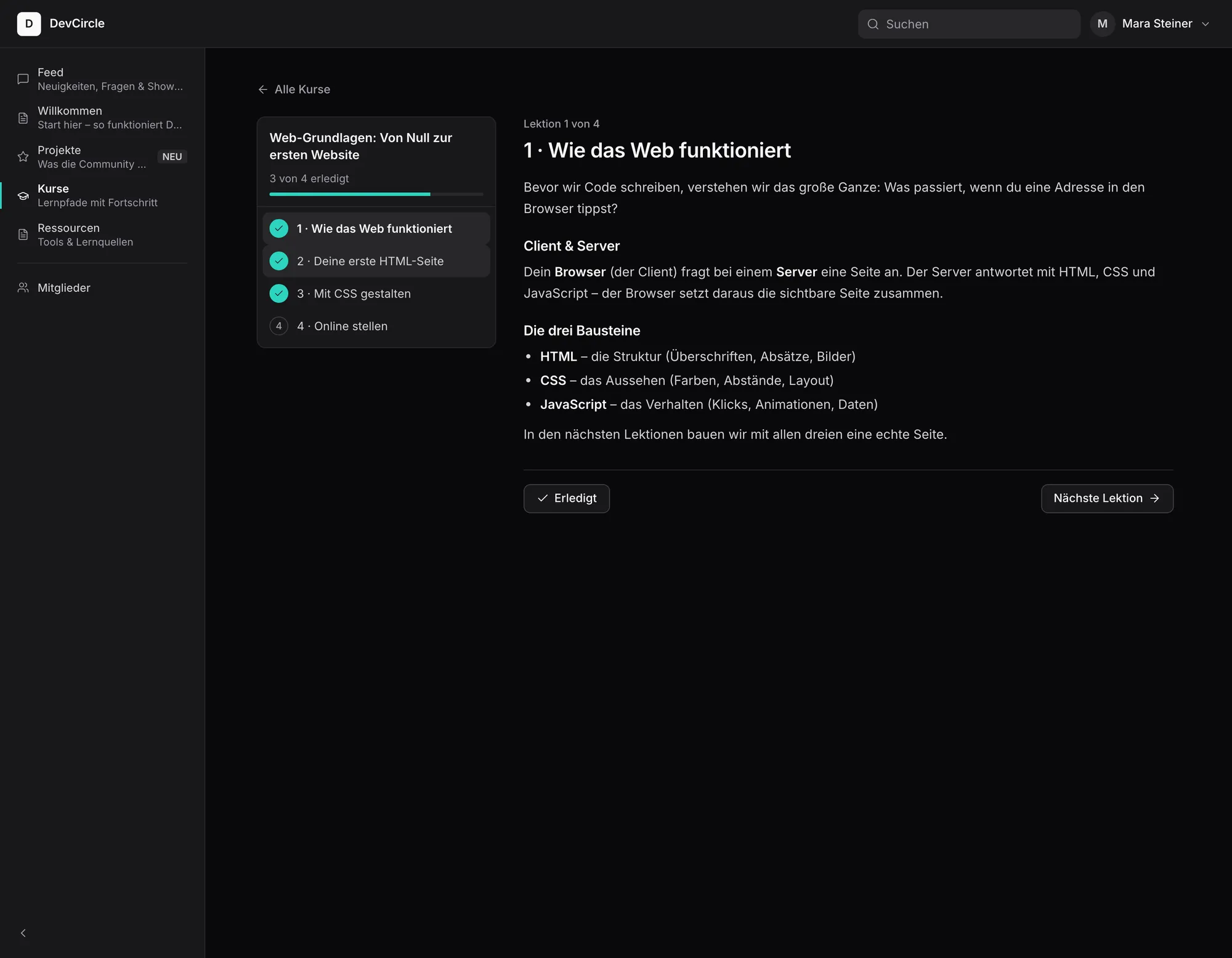Click the course progress bar
Image resolution: width=1232 pixels, height=958 pixels.
point(376,194)
